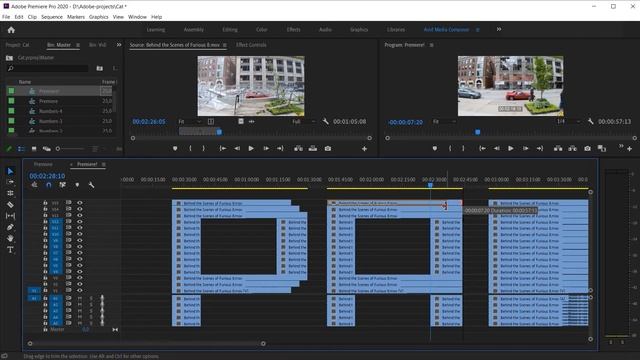Show hidden Project panel tabs chevron
This screenshot has height=360, width=640.
pyautogui.click(x=119, y=45)
